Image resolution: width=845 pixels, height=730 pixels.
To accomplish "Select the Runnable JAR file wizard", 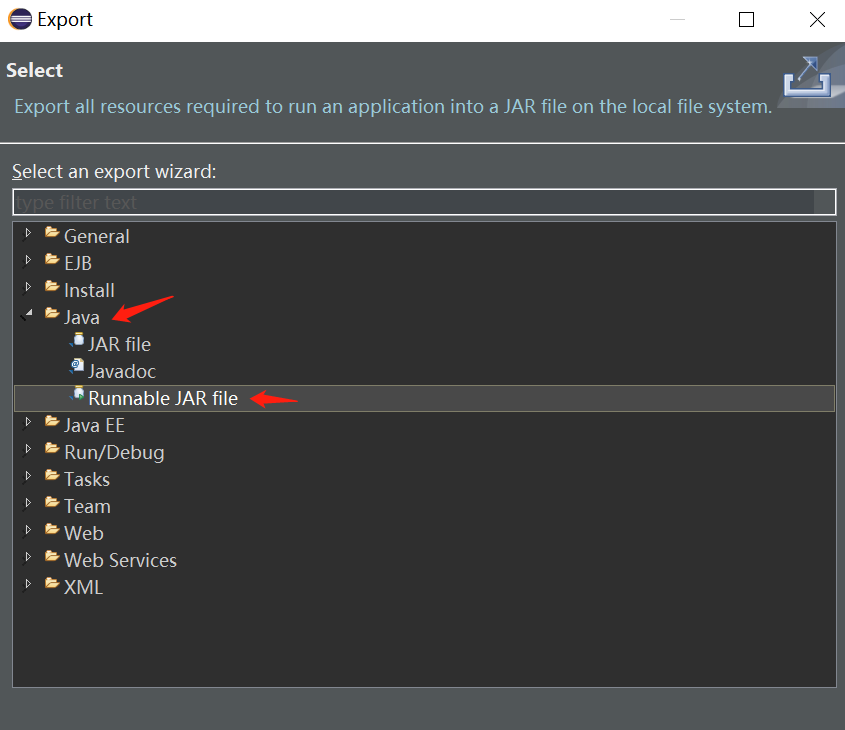I will [x=163, y=398].
